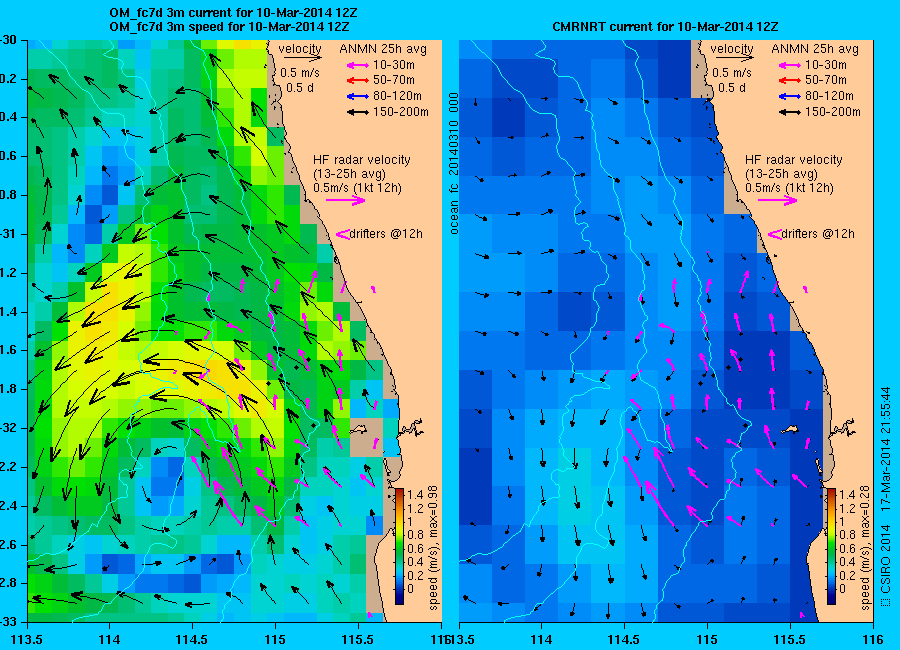Image resolution: width=900 pixels, height=650 pixels.
Task: Click right panel speed color bar
Action: (x=831, y=546)
